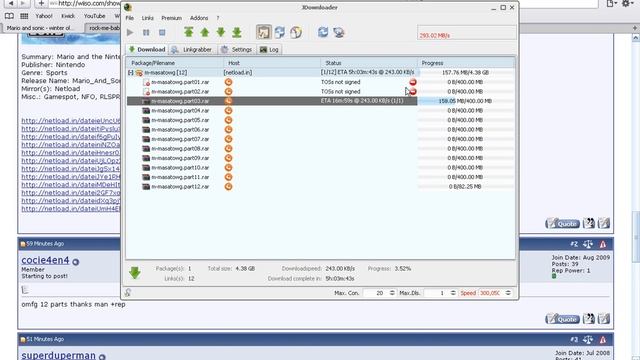Click Quote button on cocie4en4's post

tap(562, 319)
